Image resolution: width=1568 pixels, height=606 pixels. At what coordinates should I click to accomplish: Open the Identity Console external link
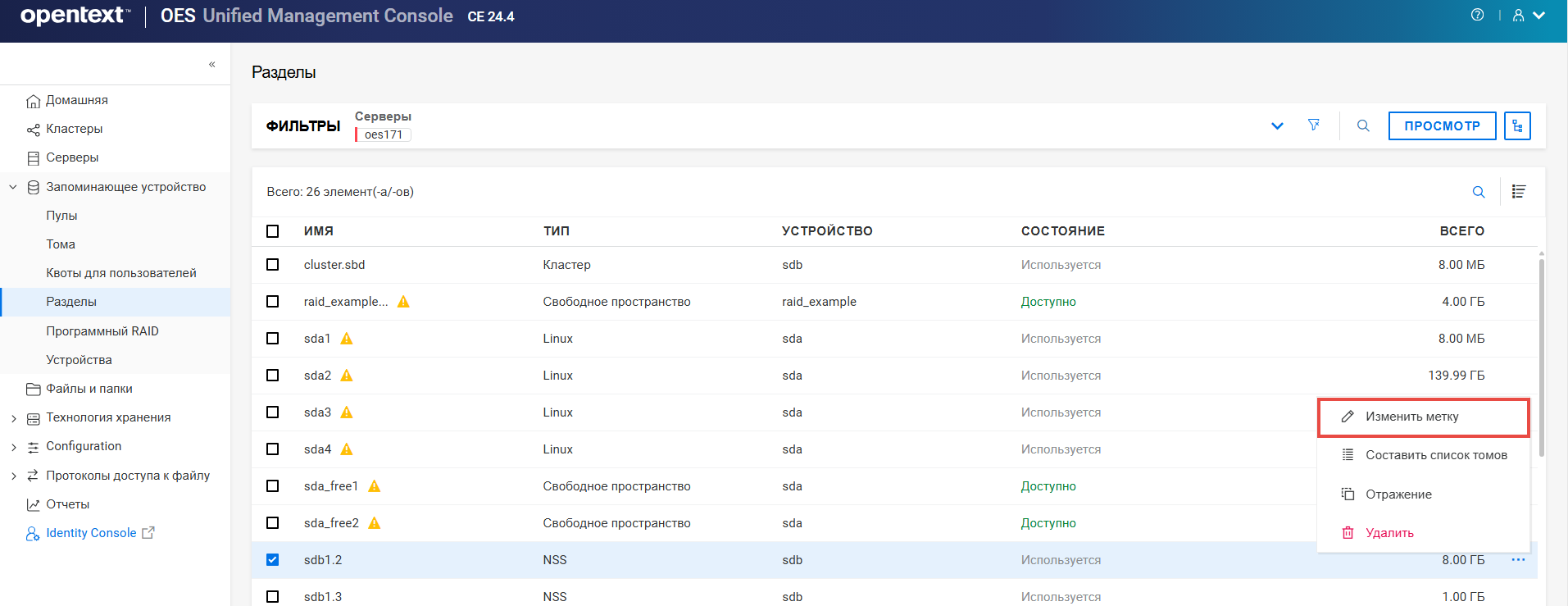pos(91,533)
